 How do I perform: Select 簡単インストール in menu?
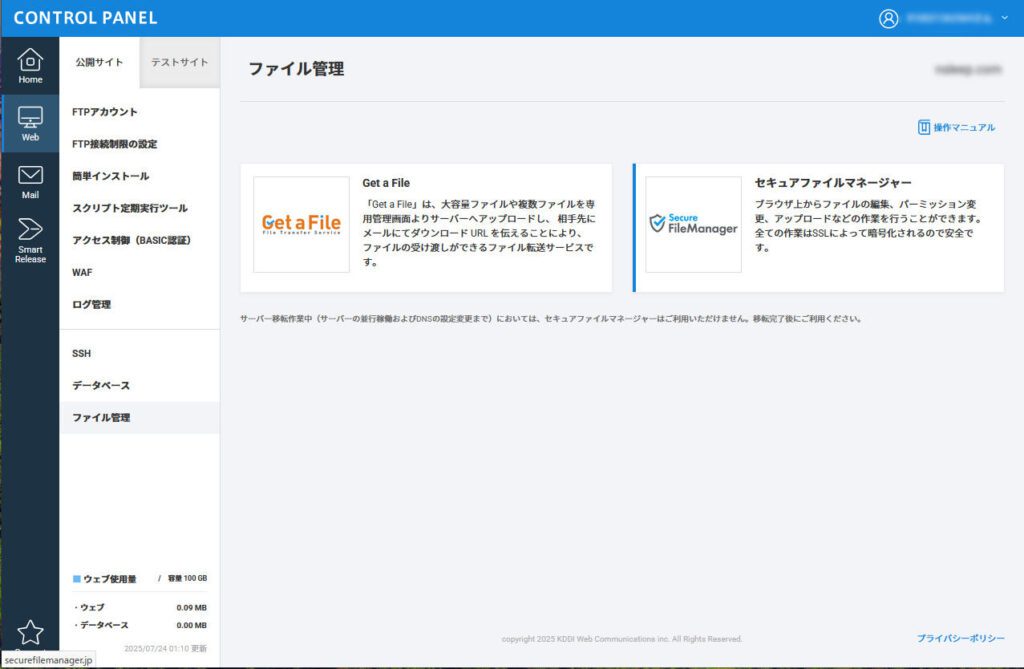110,176
